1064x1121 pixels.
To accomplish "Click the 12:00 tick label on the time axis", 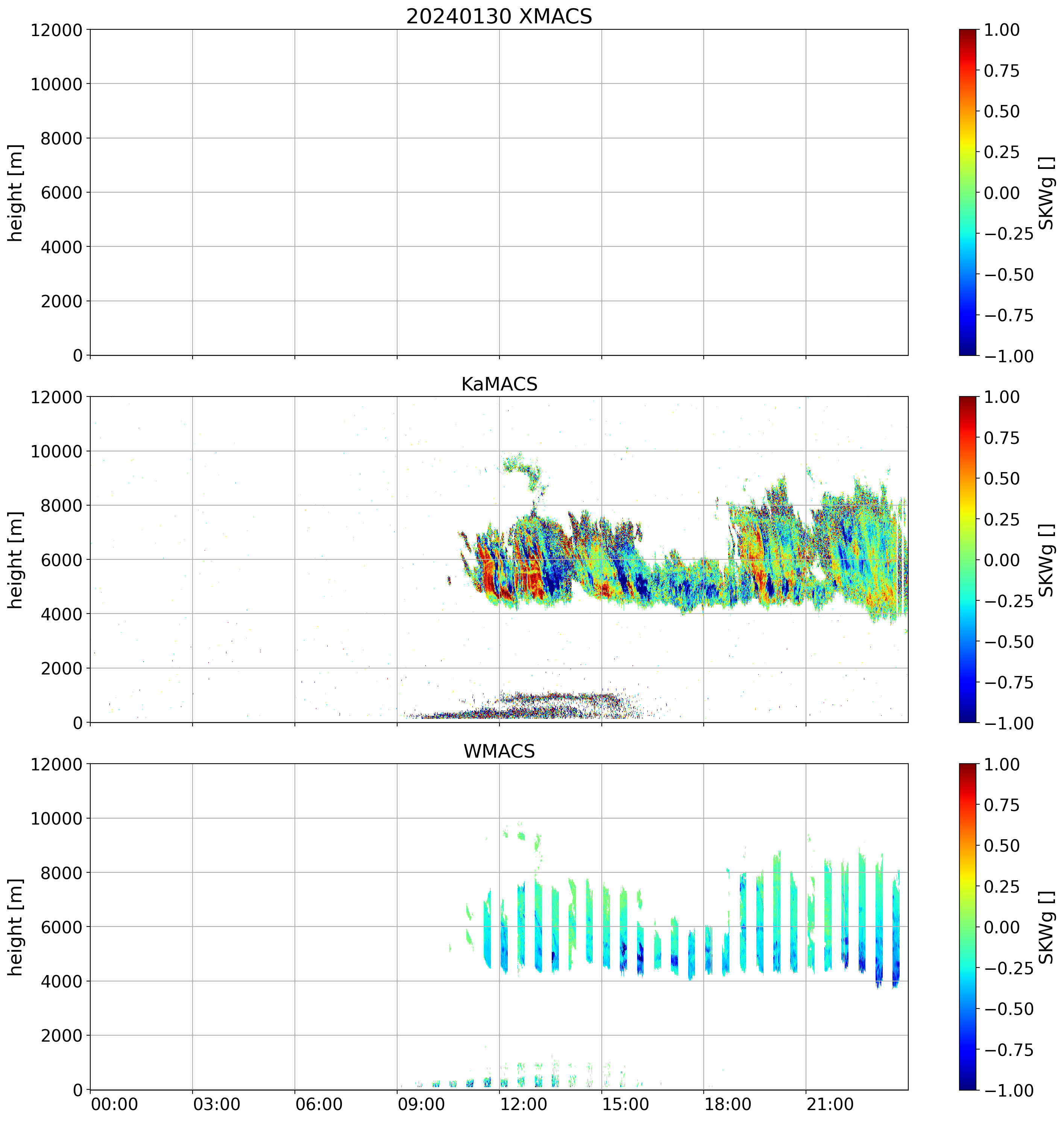I will click(524, 1104).
